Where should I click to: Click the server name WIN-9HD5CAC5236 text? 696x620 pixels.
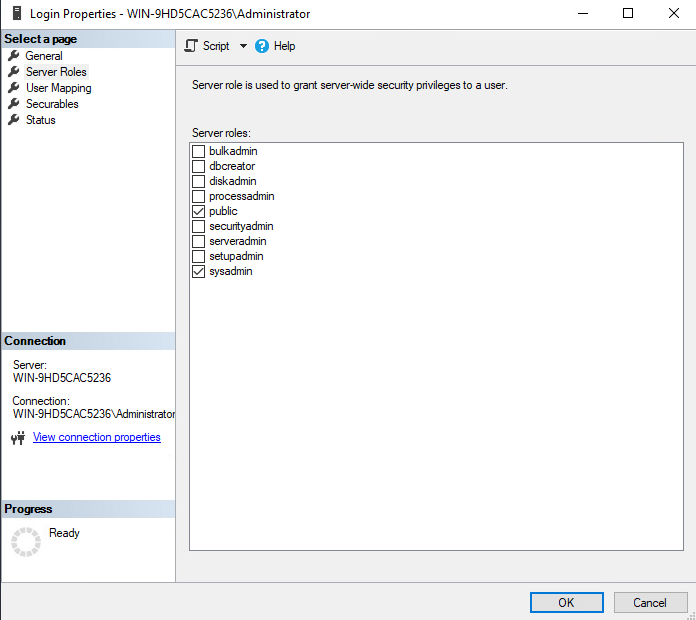62,378
